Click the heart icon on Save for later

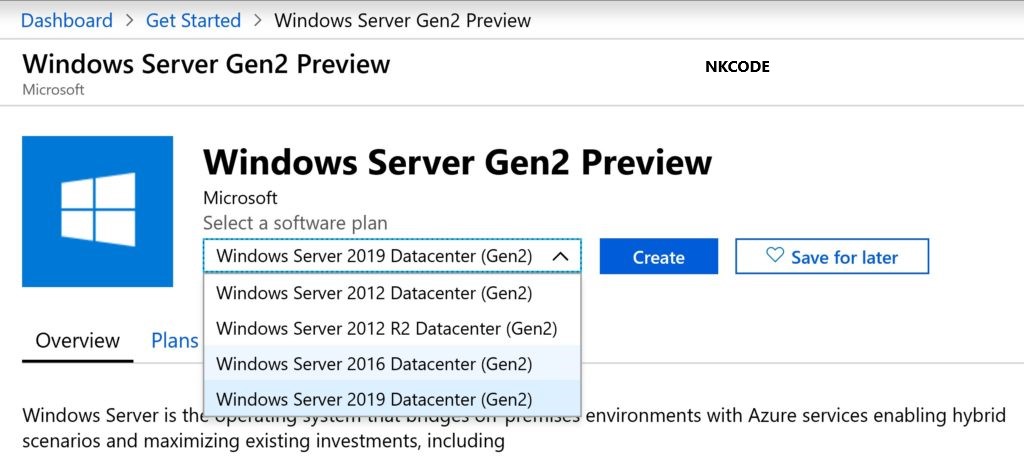click(x=775, y=256)
